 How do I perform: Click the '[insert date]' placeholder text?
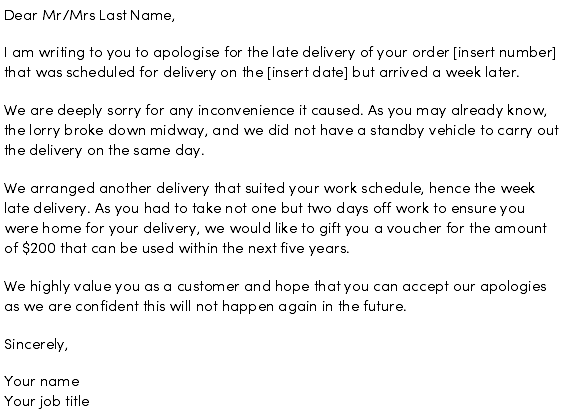pyautogui.click(x=307, y=72)
